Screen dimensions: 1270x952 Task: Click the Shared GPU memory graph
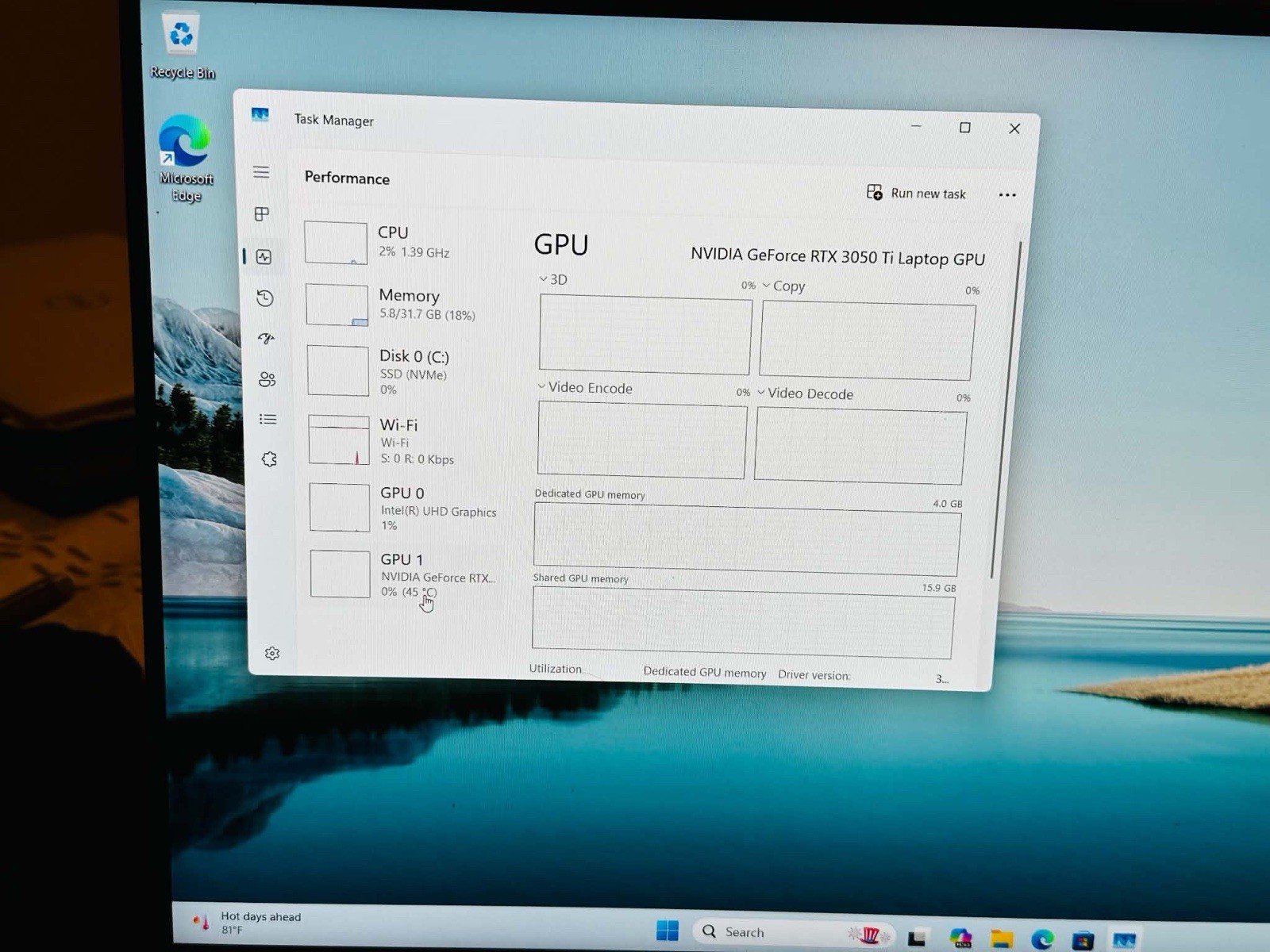click(x=743, y=624)
